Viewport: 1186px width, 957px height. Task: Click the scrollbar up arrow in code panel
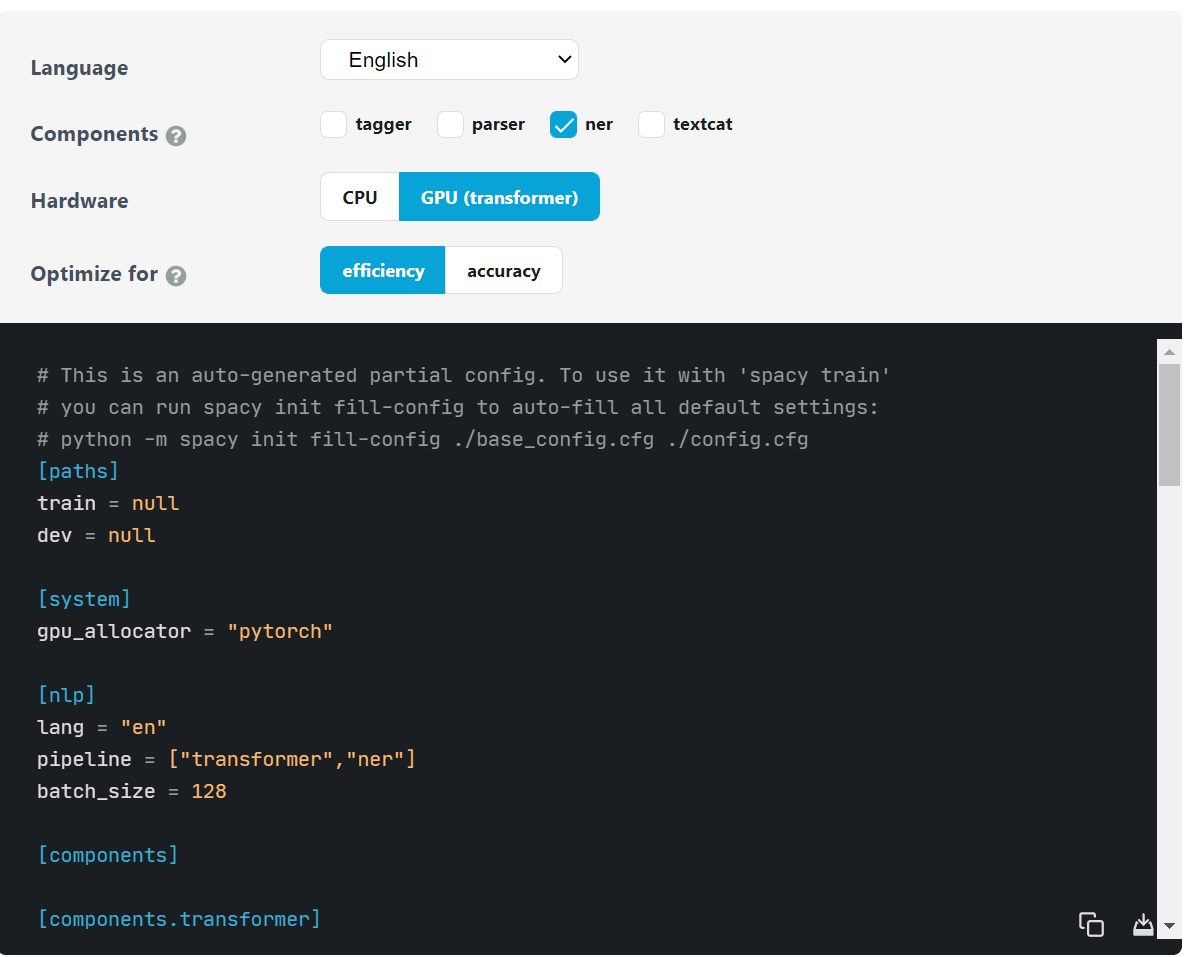coord(1169,352)
